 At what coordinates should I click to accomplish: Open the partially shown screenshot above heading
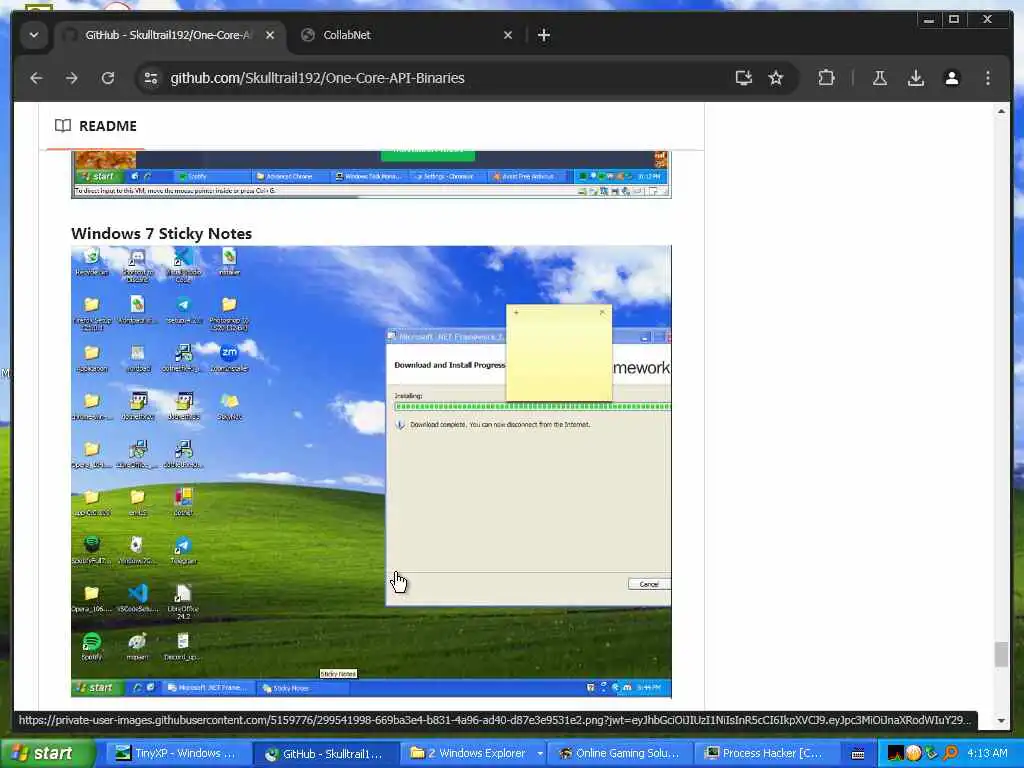click(371, 174)
